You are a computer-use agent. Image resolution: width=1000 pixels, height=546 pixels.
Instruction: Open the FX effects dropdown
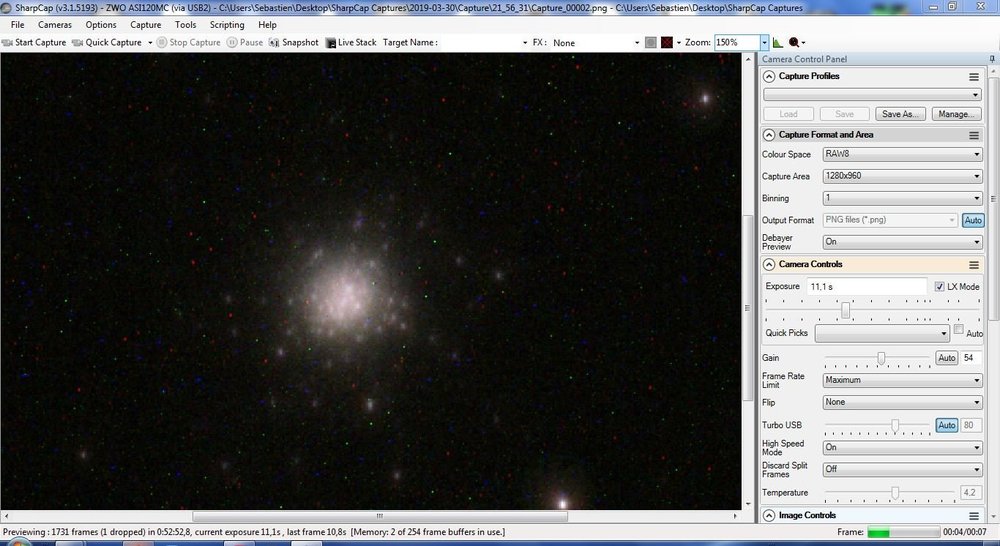click(x=636, y=43)
